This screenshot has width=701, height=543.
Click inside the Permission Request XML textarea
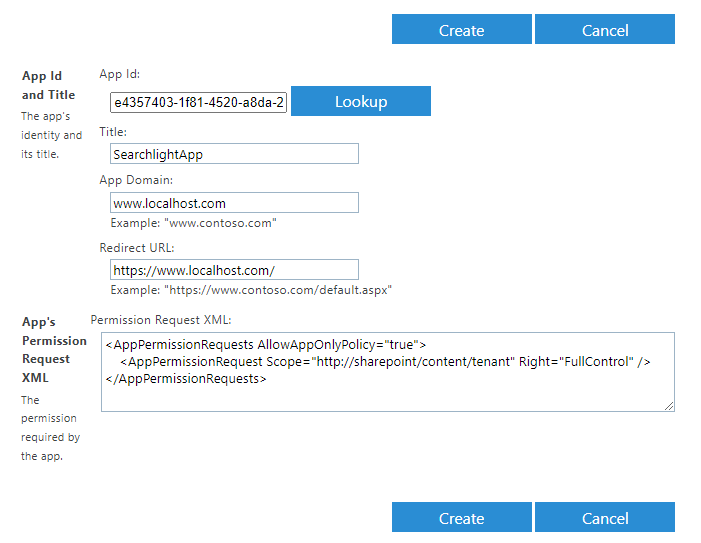pyautogui.click(x=388, y=372)
